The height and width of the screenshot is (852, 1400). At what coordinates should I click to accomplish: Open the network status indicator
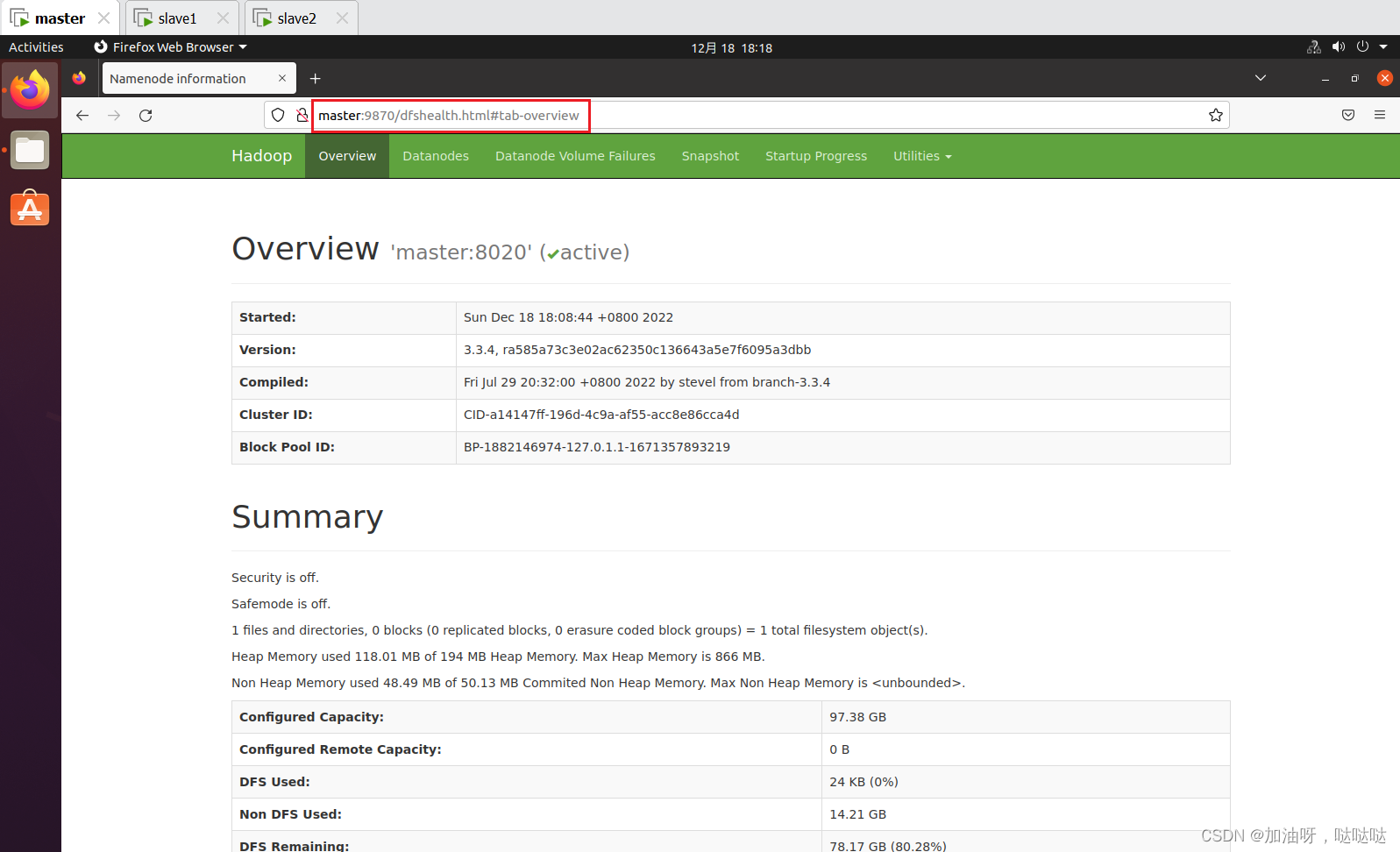click(1314, 47)
